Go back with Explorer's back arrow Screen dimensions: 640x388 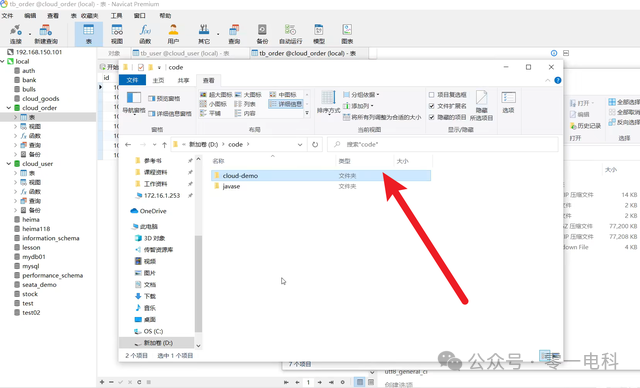[x=128, y=144]
